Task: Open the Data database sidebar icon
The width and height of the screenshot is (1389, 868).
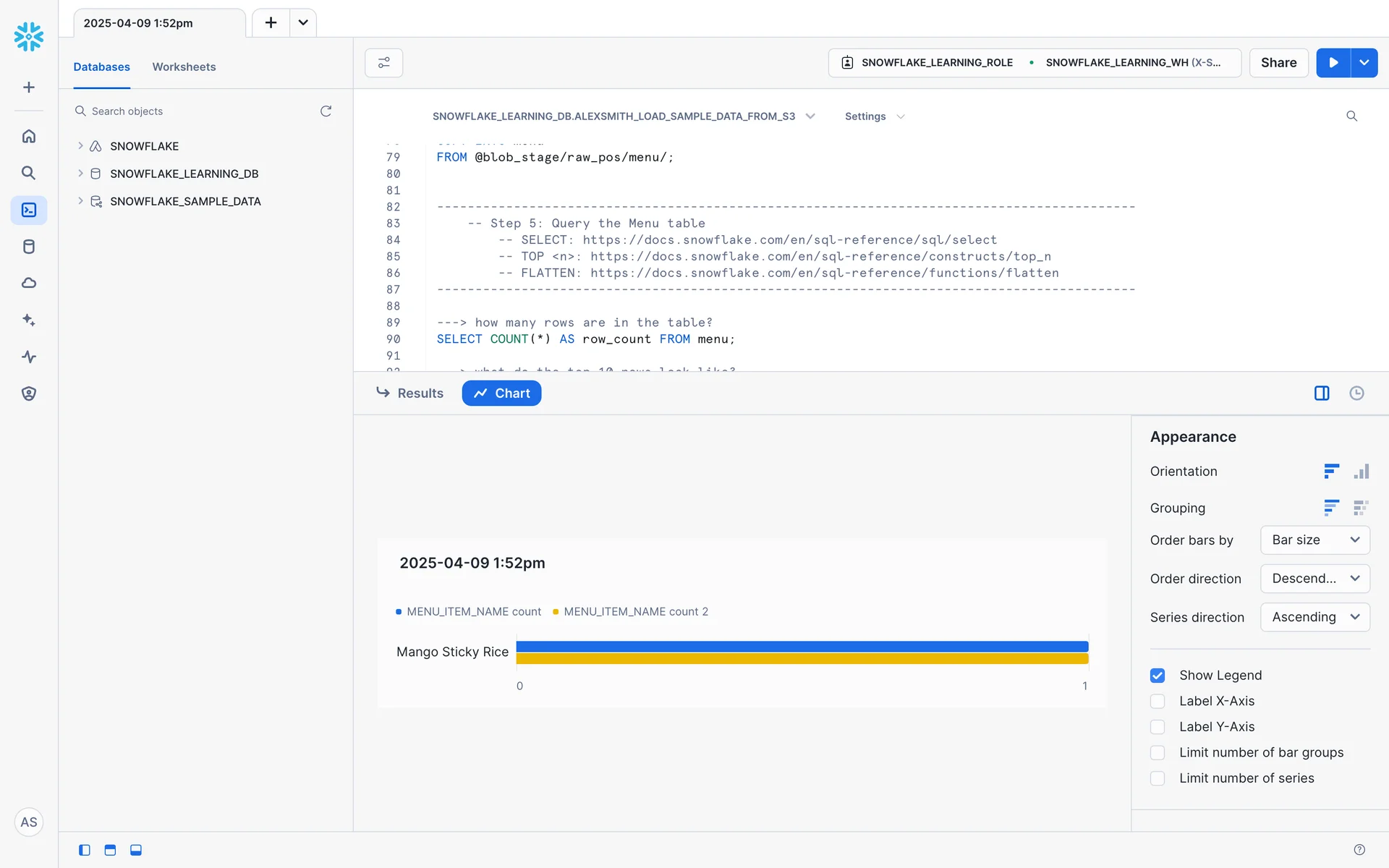Action: 29,247
